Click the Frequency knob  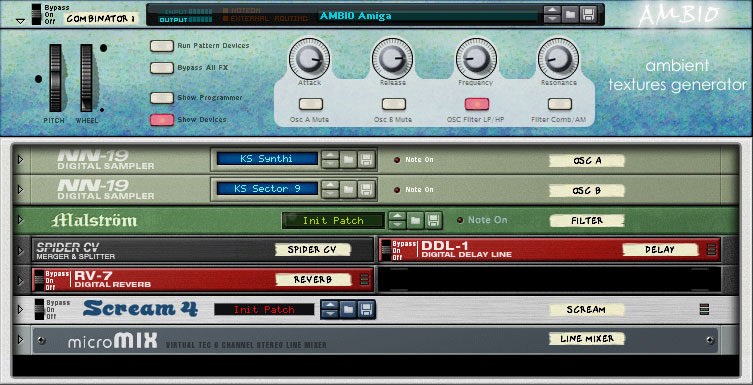pos(476,59)
